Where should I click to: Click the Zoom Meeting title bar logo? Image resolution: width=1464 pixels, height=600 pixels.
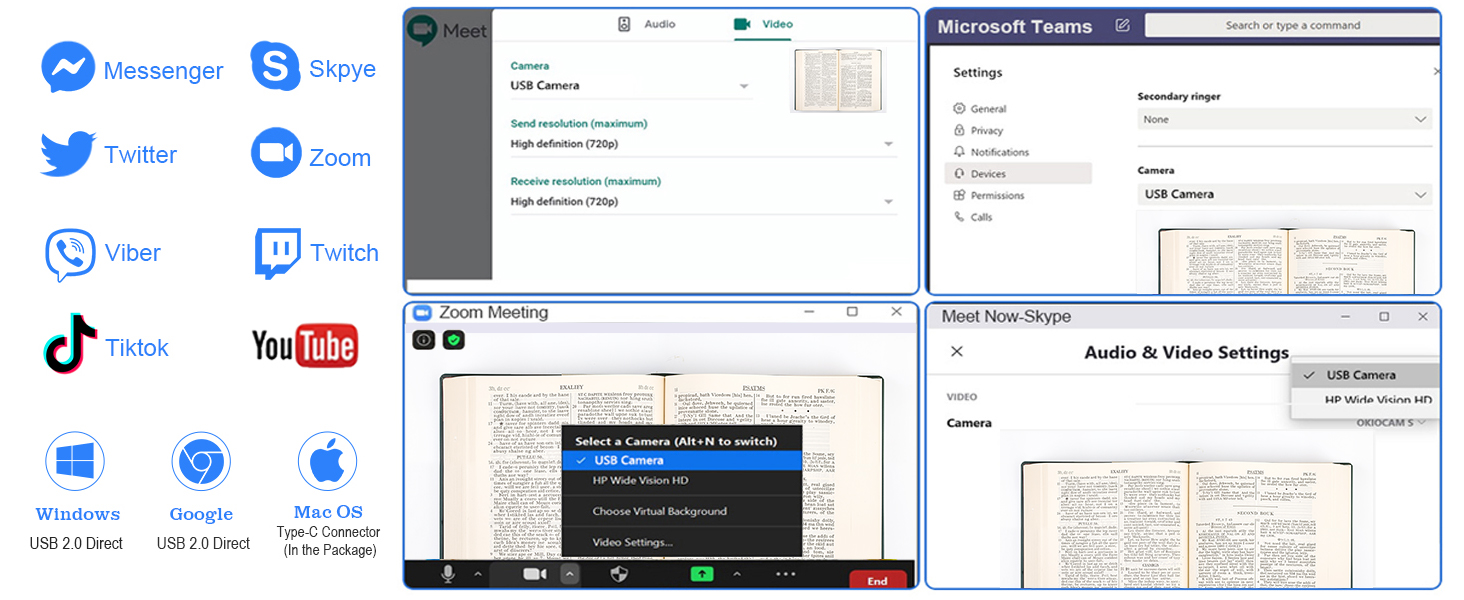click(x=421, y=312)
